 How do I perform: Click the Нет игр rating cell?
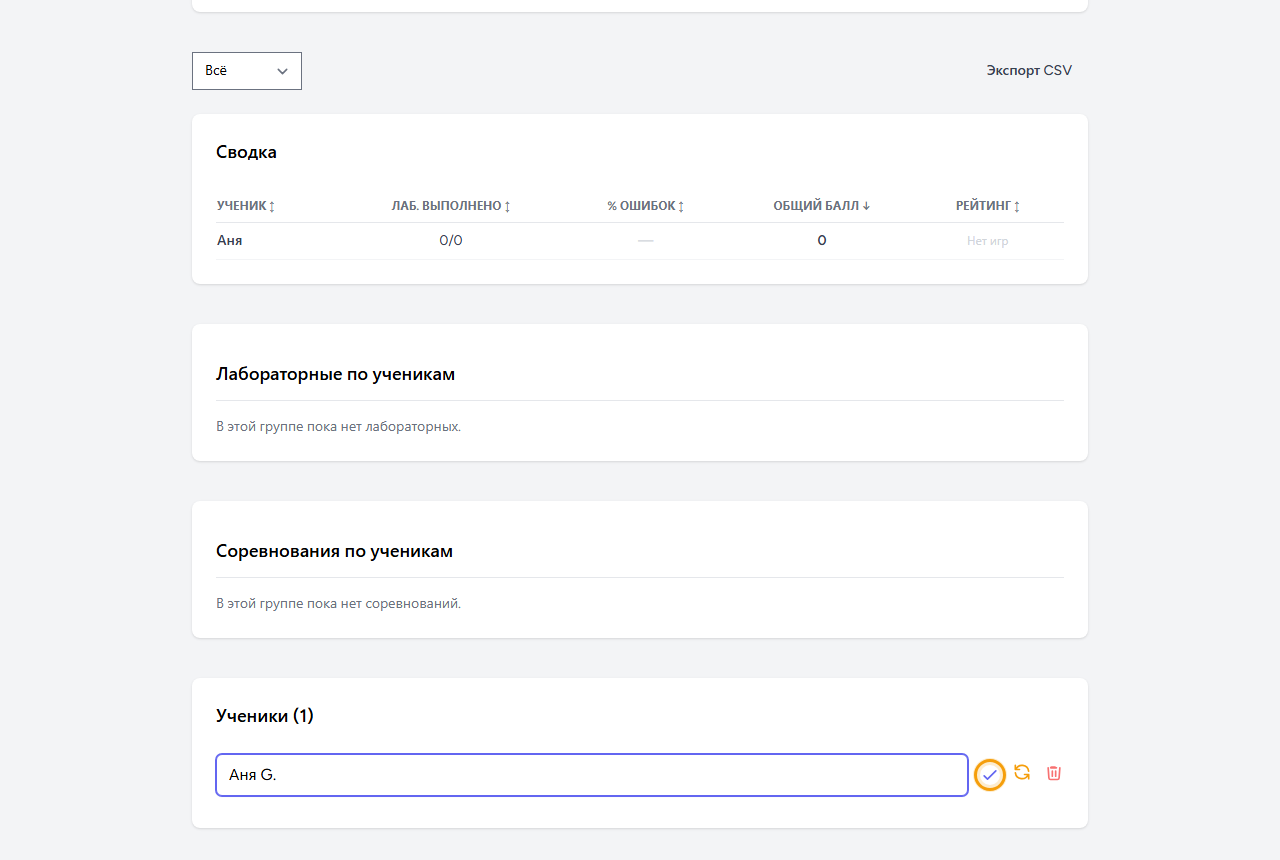(988, 241)
